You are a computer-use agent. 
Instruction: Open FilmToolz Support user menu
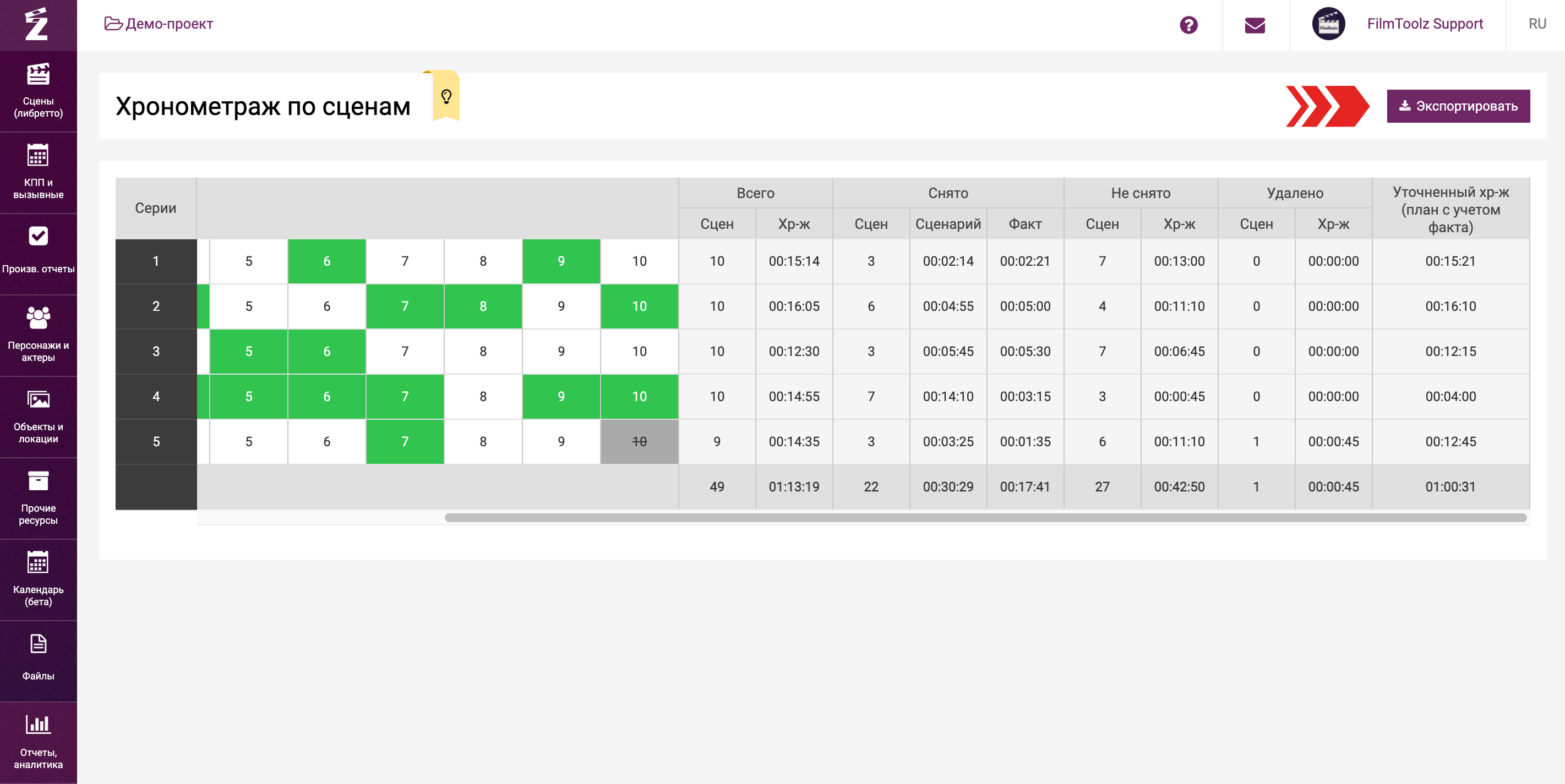1424,24
